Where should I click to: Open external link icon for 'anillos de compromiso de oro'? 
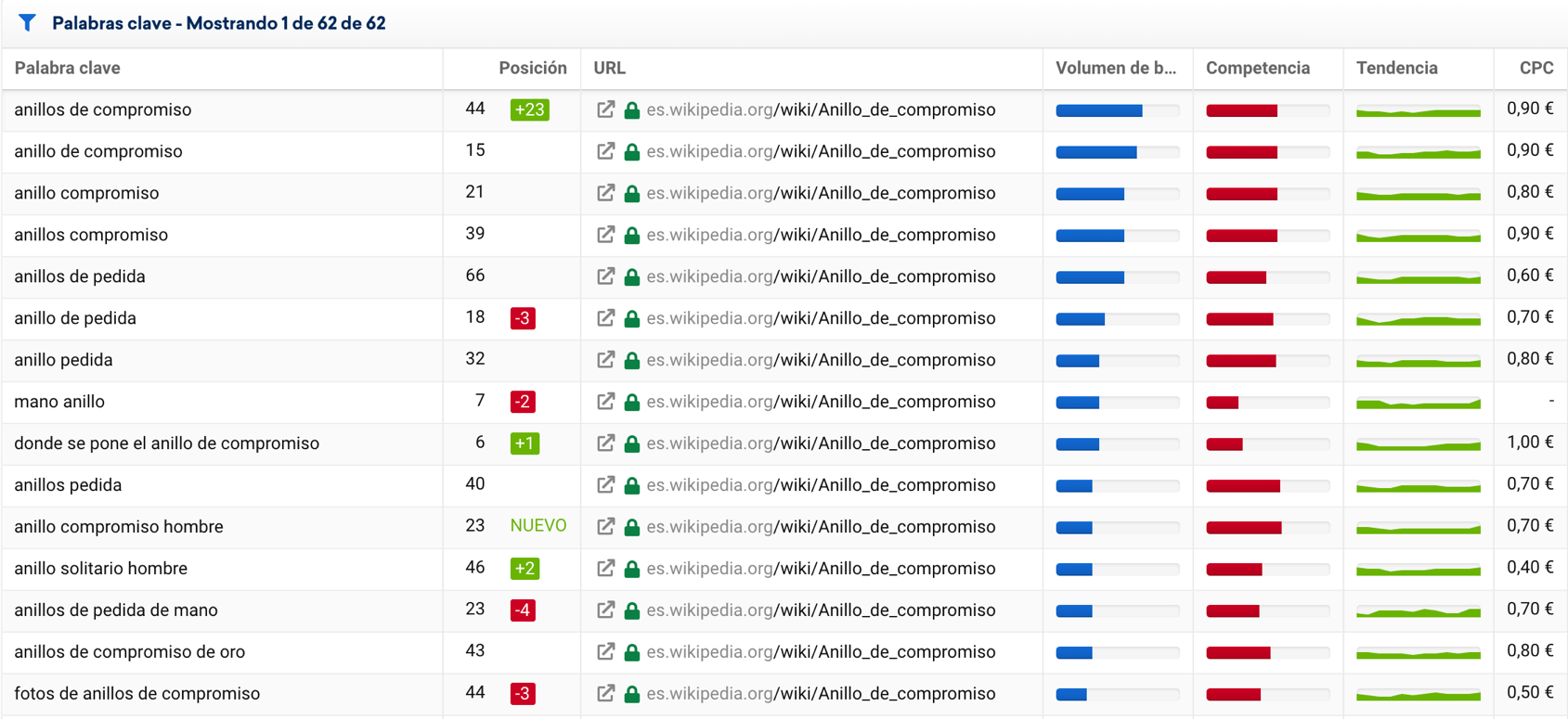[x=605, y=652]
